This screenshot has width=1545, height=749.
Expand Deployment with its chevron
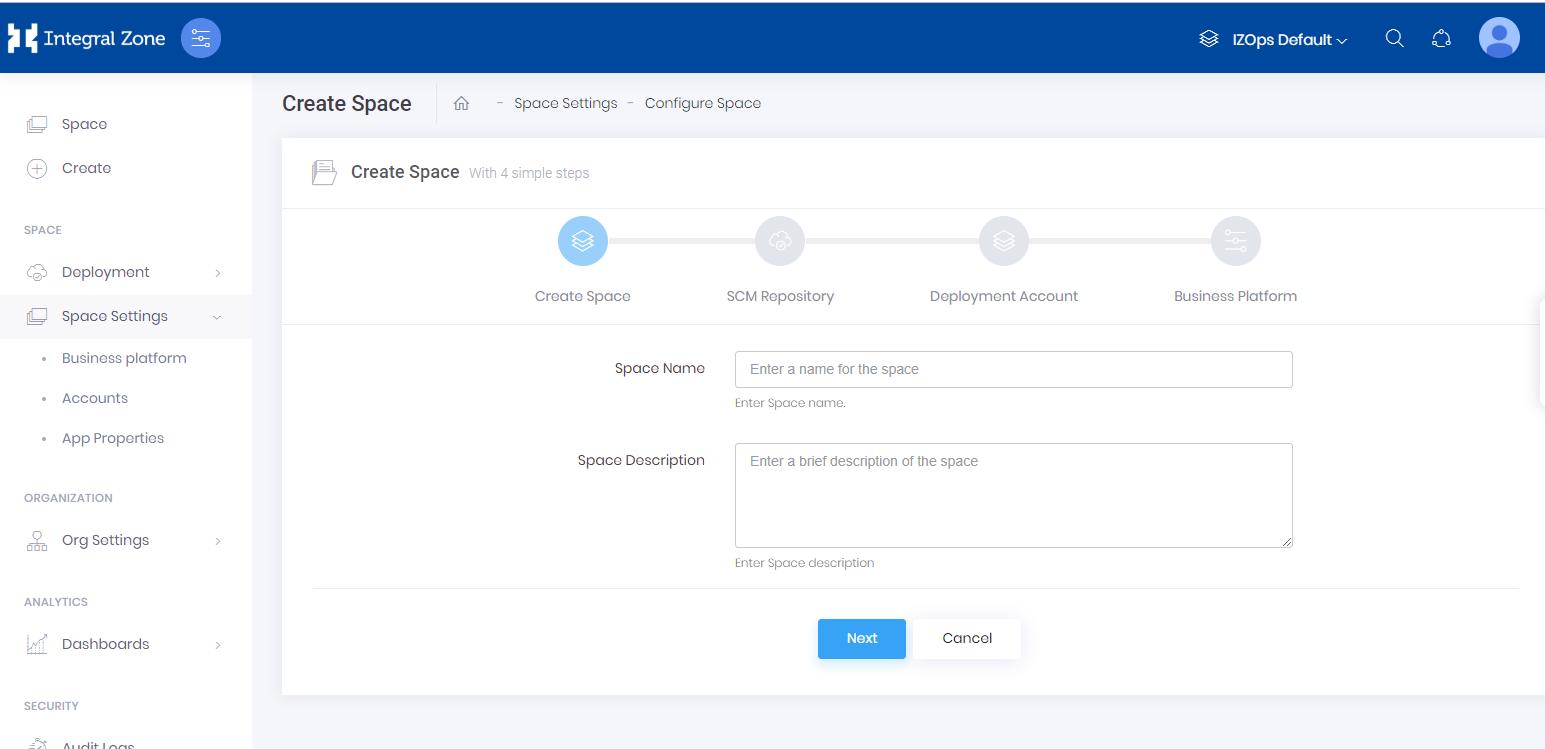218,273
